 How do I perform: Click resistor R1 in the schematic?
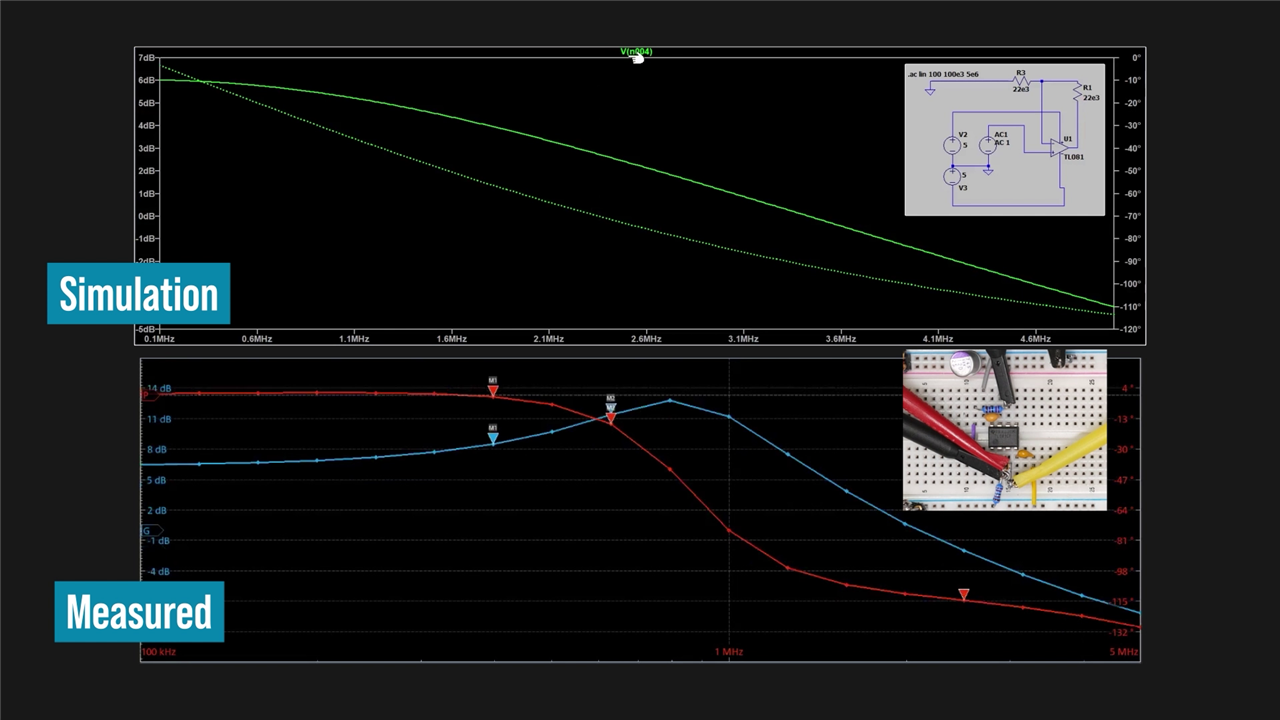tap(1077, 91)
